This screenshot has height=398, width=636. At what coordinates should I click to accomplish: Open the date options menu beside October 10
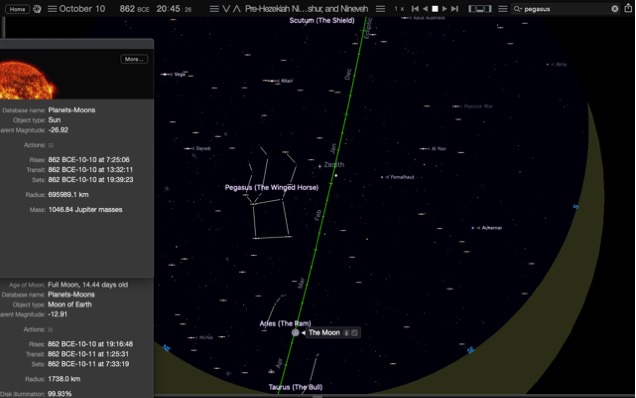pyautogui.click(x=52, y=9)
